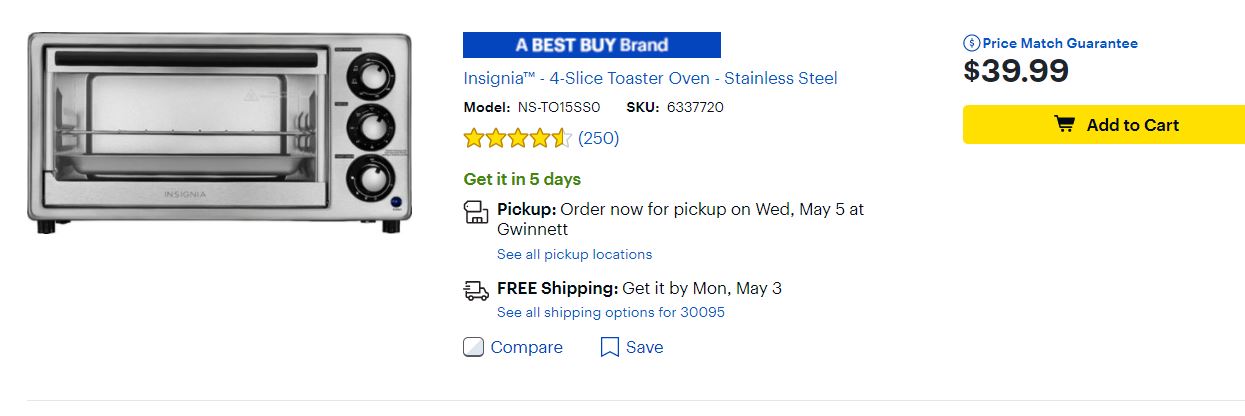Click the A BEST BUY Brand badge
This screenshot has width=1245, height=416.
pos(591,45)
